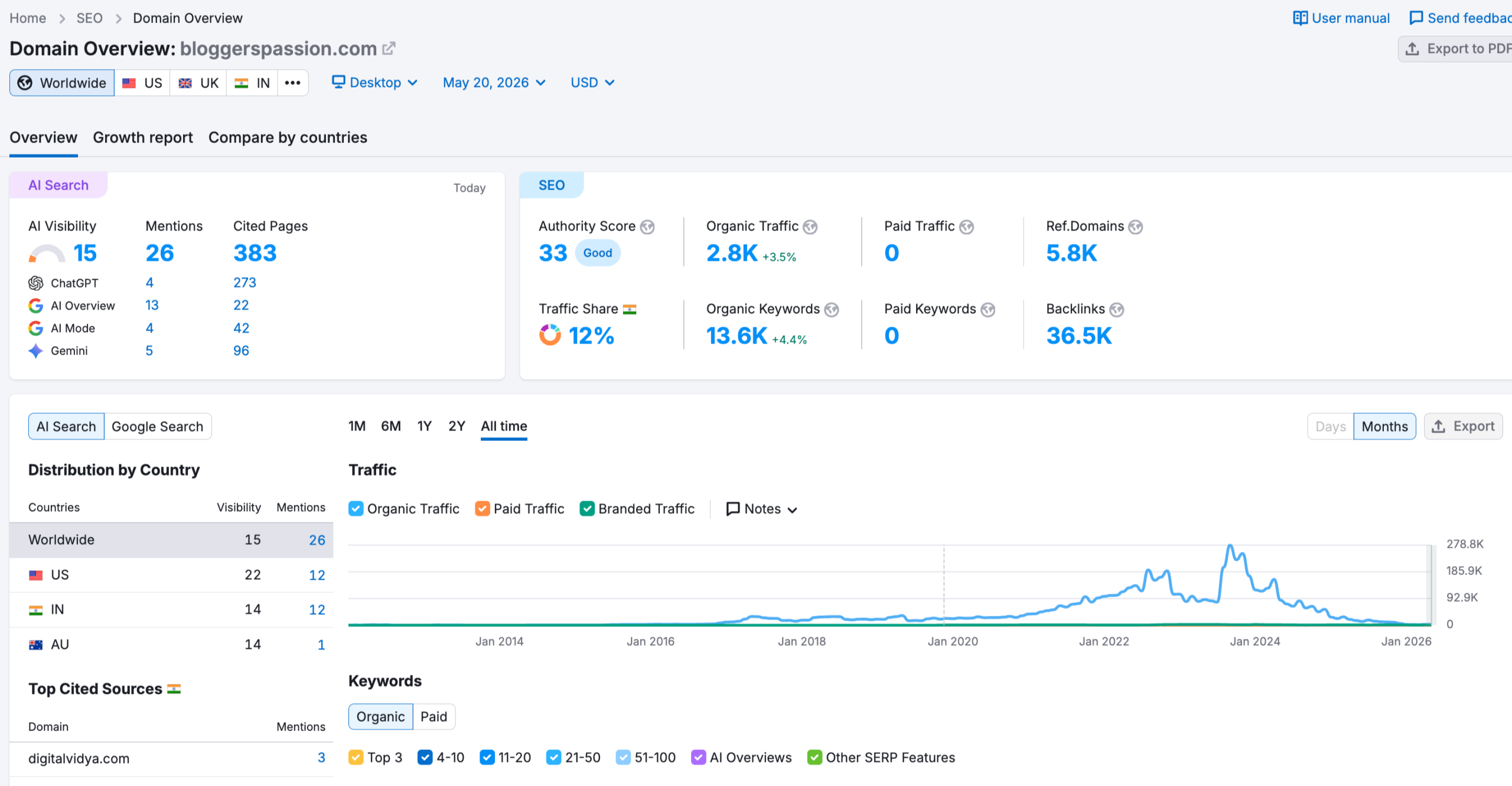The image size is (1512, 786).
Task: Toggle the Branded Traffic checkbox
Action: tap(587, 509)
